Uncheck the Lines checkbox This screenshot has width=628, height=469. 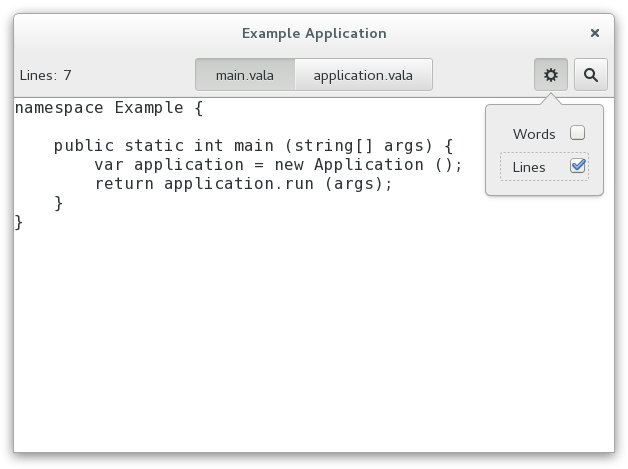click(x=577, y=166)
